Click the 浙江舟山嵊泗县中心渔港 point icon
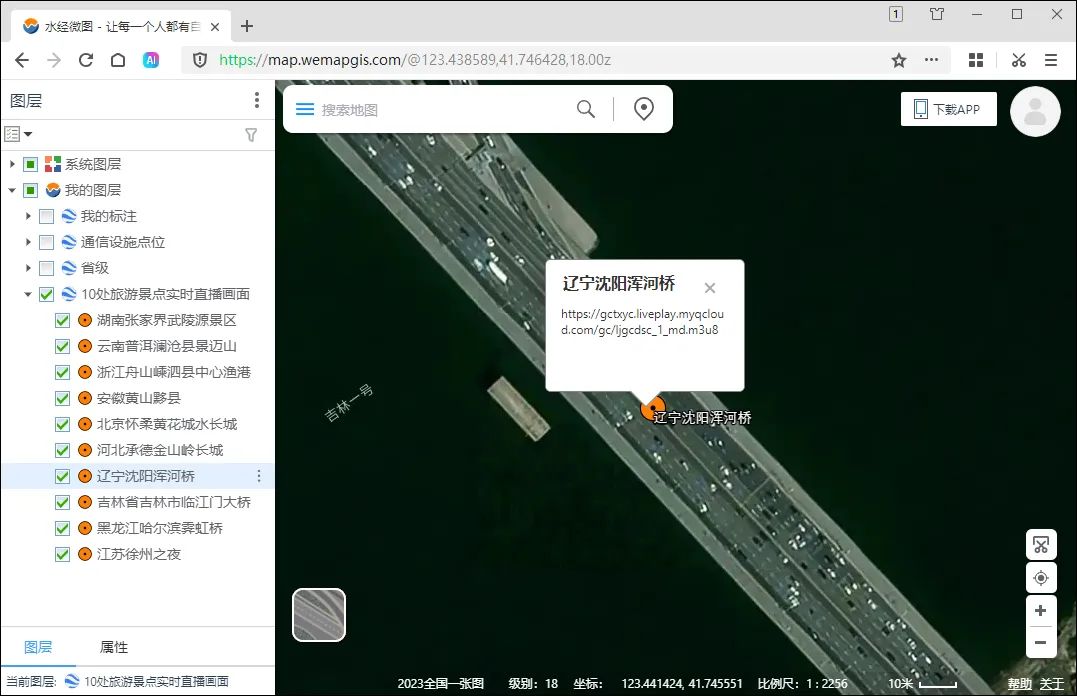The image size is (1077, 696). 85,372
